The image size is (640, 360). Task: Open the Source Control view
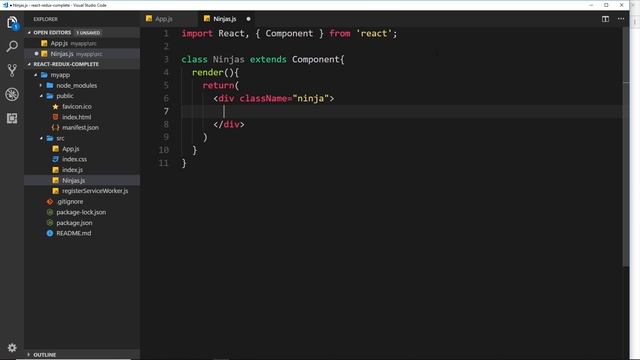pos(12,70)
